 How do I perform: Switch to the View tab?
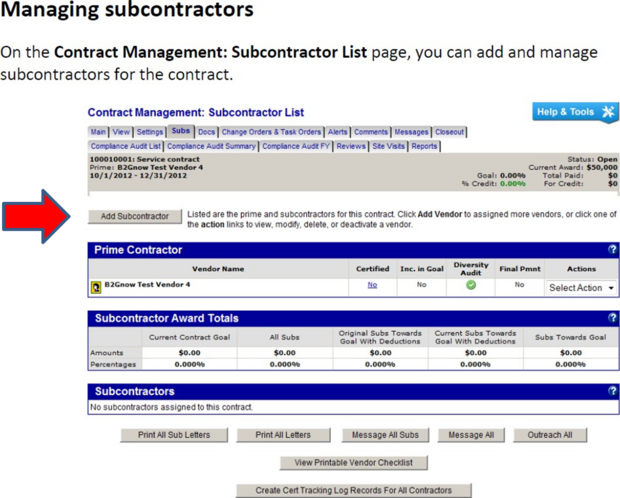[121, 132]
